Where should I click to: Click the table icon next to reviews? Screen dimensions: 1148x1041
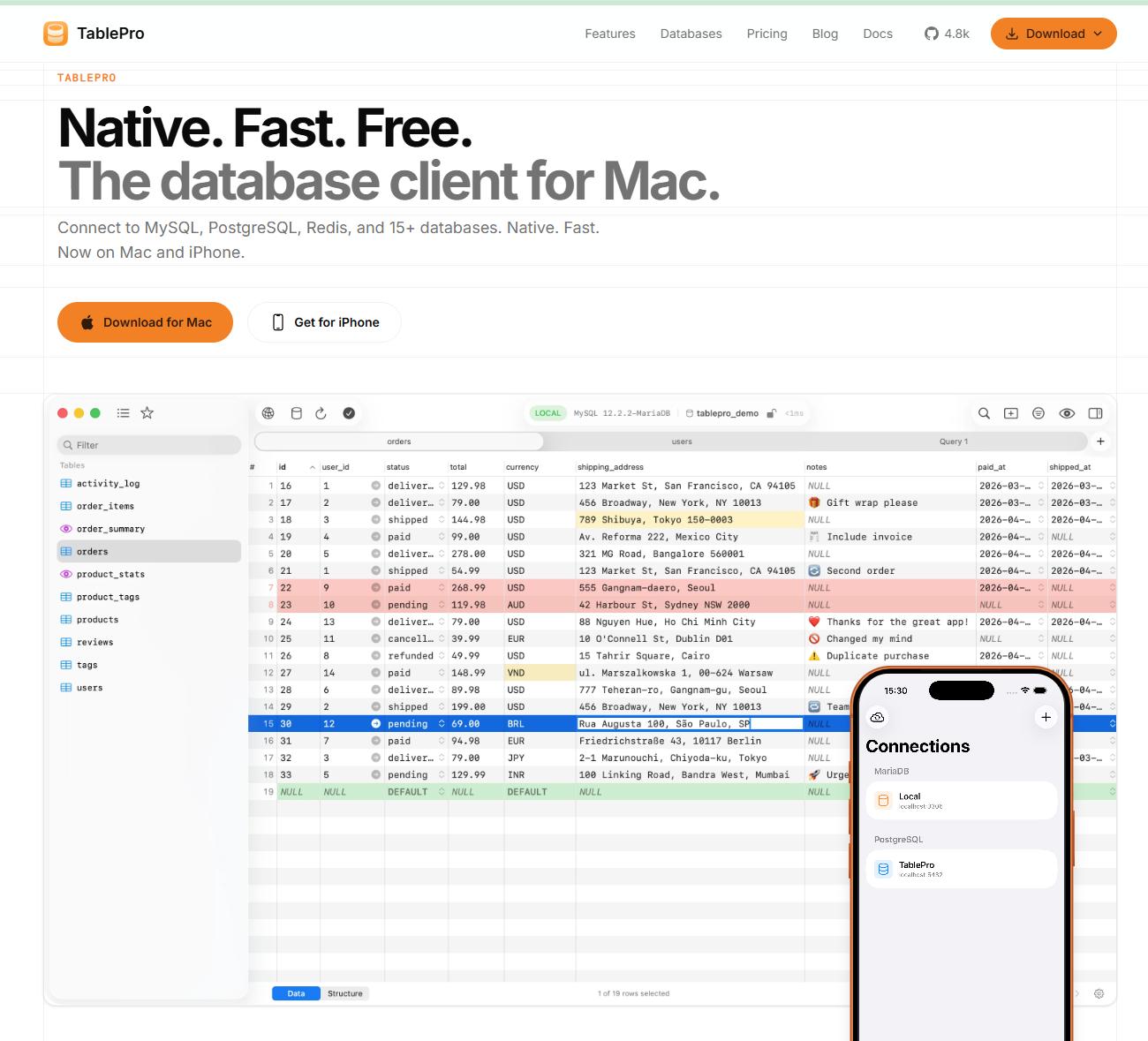tap(65, 642)
